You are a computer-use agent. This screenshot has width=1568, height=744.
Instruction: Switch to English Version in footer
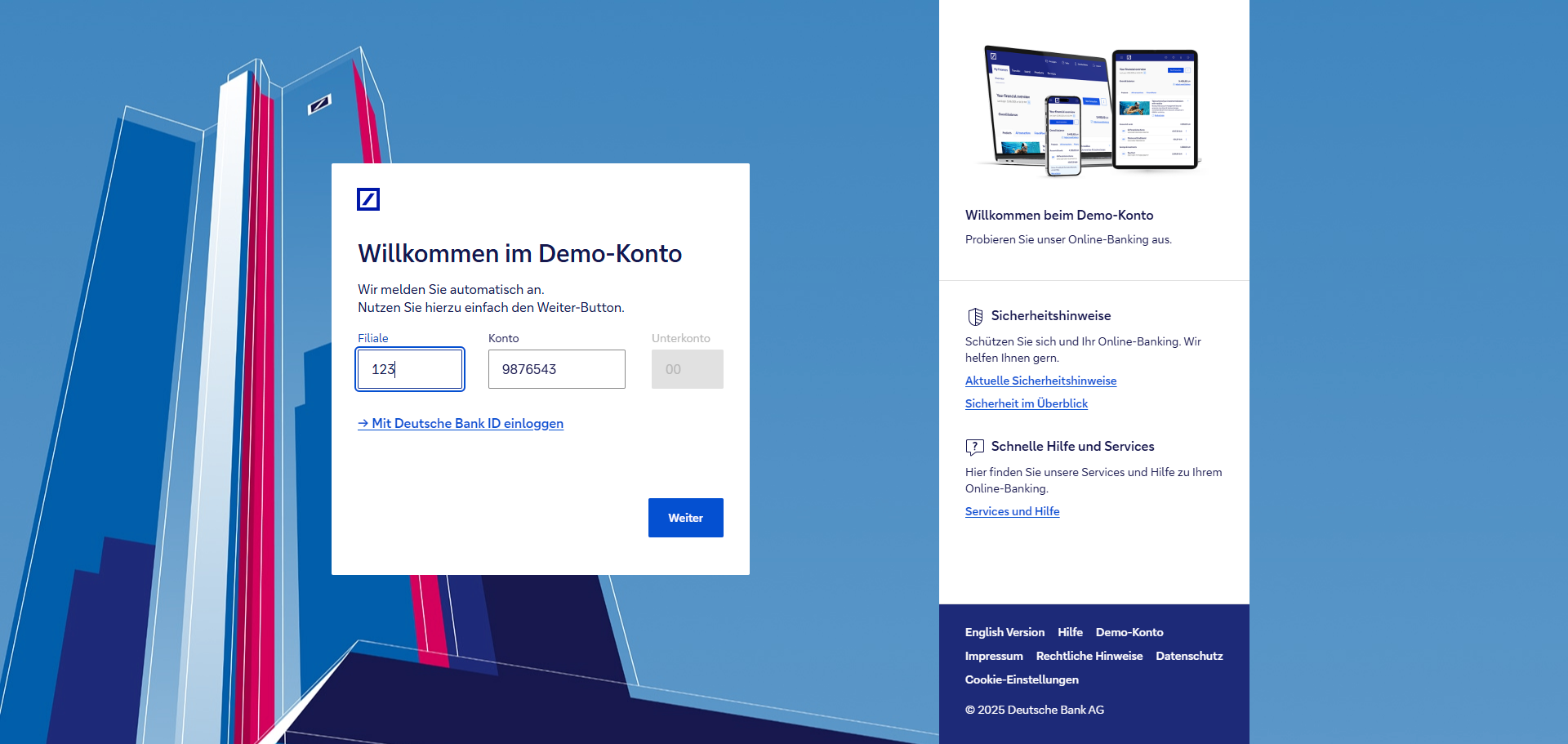point(1004,632)
